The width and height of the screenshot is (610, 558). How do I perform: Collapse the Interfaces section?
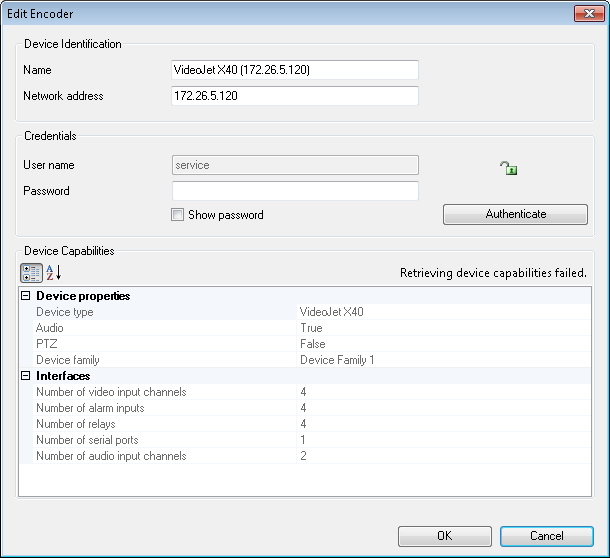25,376
